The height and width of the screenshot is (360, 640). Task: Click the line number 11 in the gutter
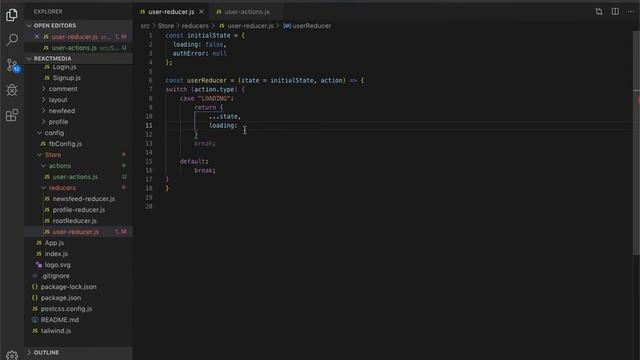click(149, 125)
